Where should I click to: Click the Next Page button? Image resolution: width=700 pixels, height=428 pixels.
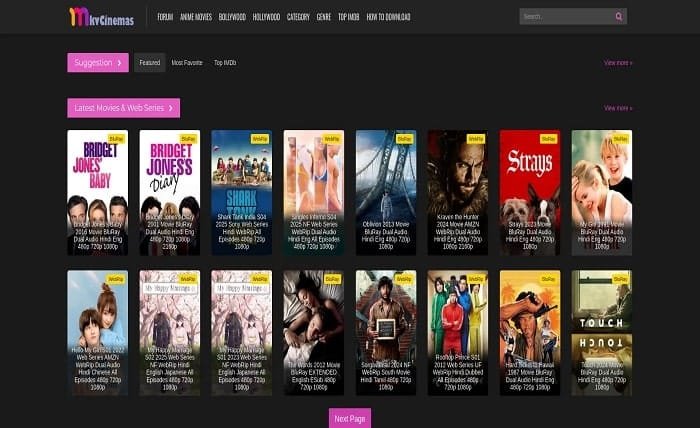click(x=350, y=418)
